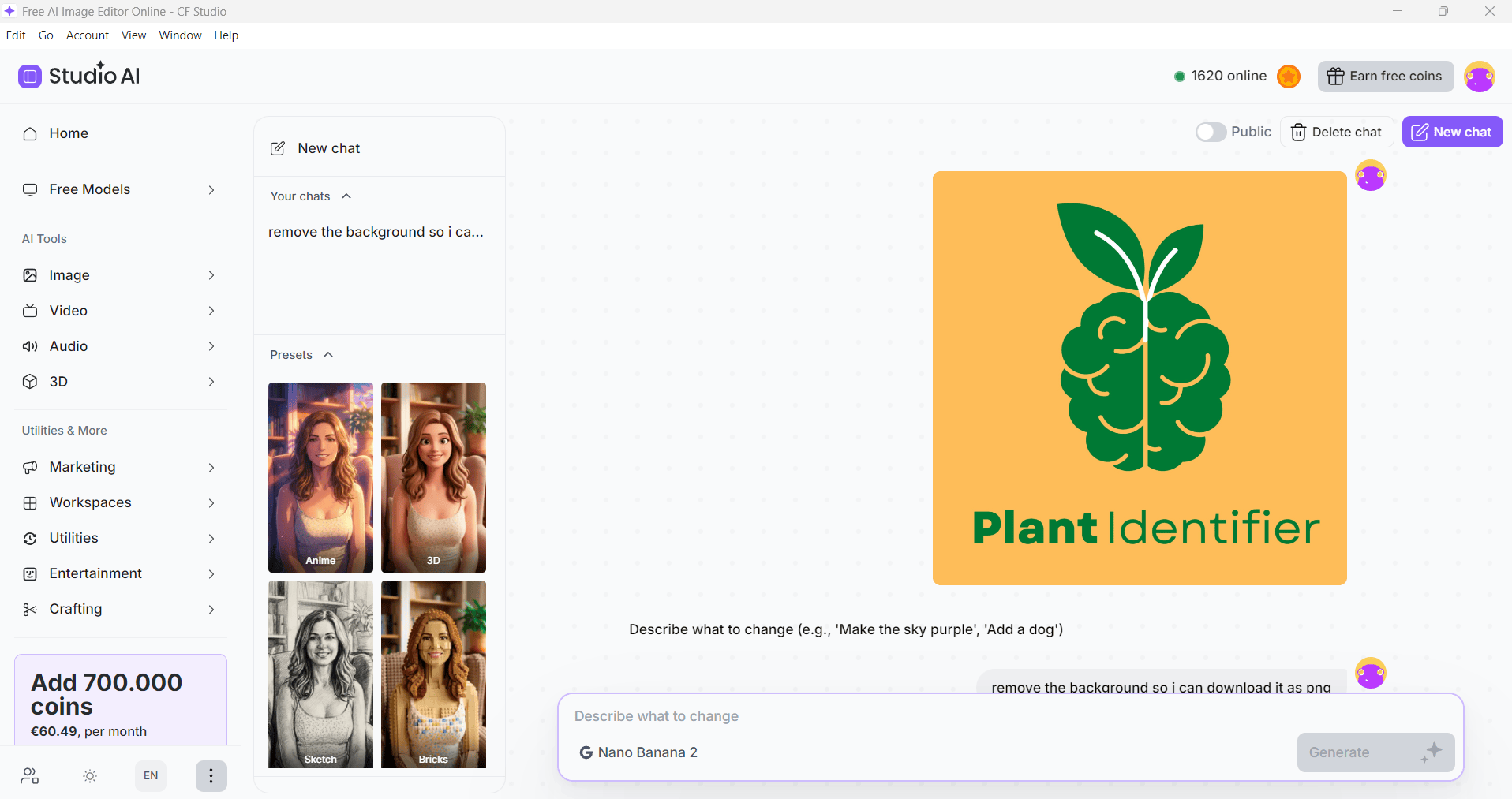Screen dimensions: 1512x799
Task: Click the Generate button
Action: point(1375,752)
